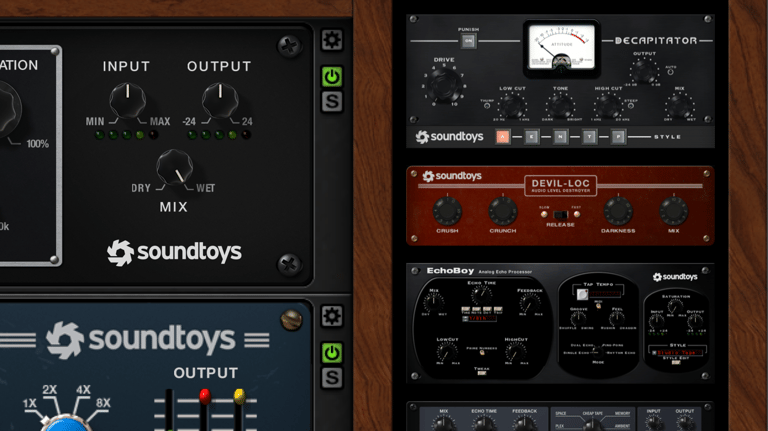Screen dimensions: 768x431
Task: Open the EchoBoy Tweak panel
Action: [x=482, y=373]
